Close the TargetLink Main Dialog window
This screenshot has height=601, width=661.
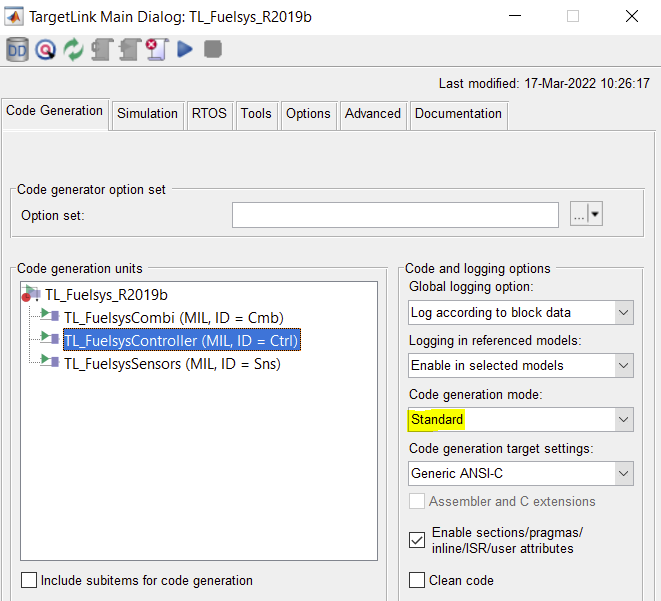coord(631,16)
